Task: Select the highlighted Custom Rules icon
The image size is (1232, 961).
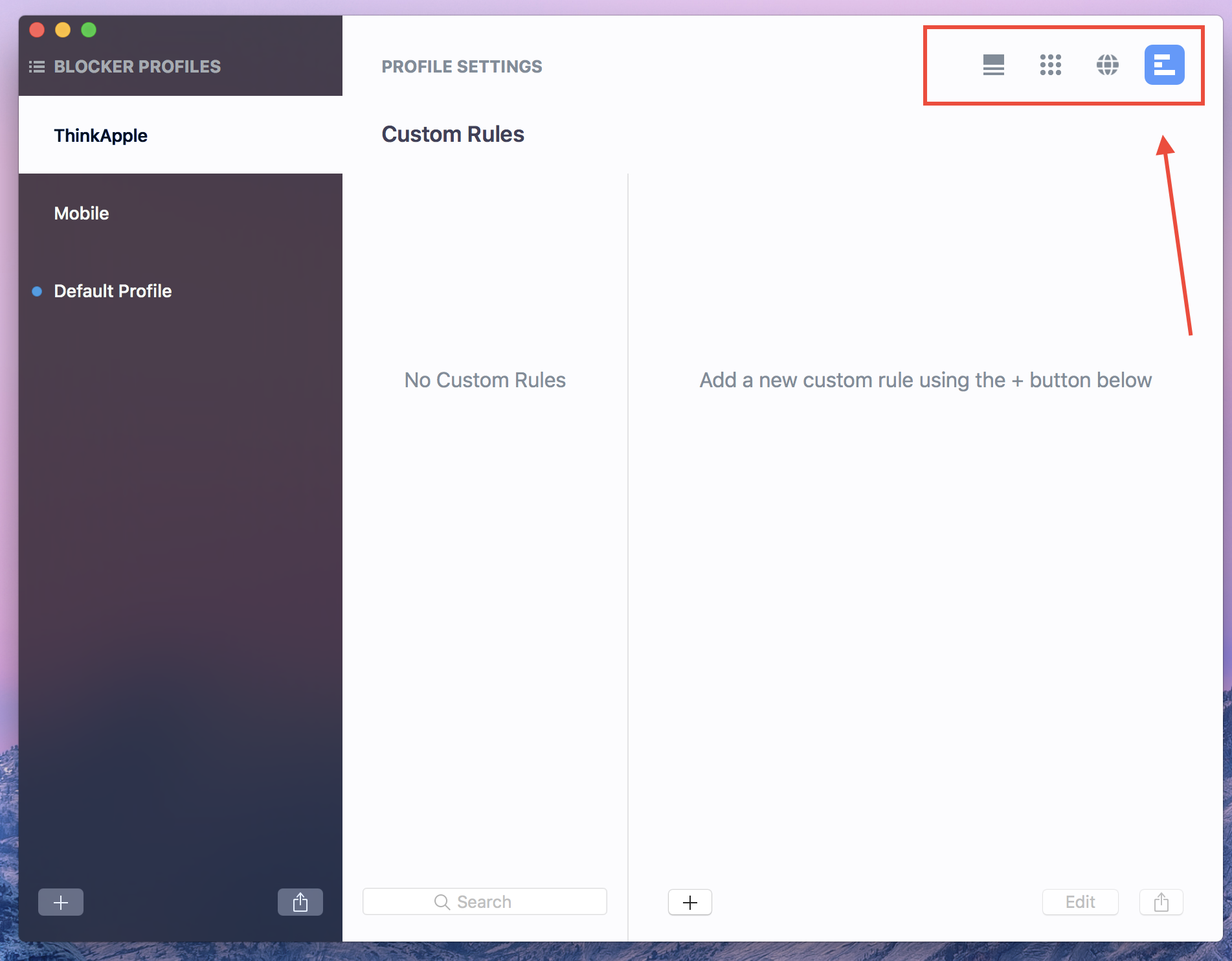Action: tap(1164, 65)
